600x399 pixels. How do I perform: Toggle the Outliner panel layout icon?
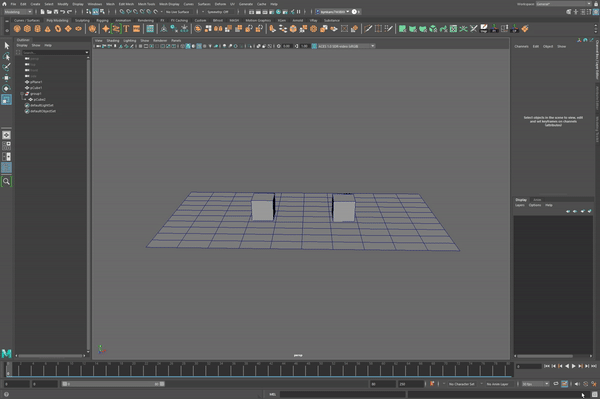pos(7,167)
